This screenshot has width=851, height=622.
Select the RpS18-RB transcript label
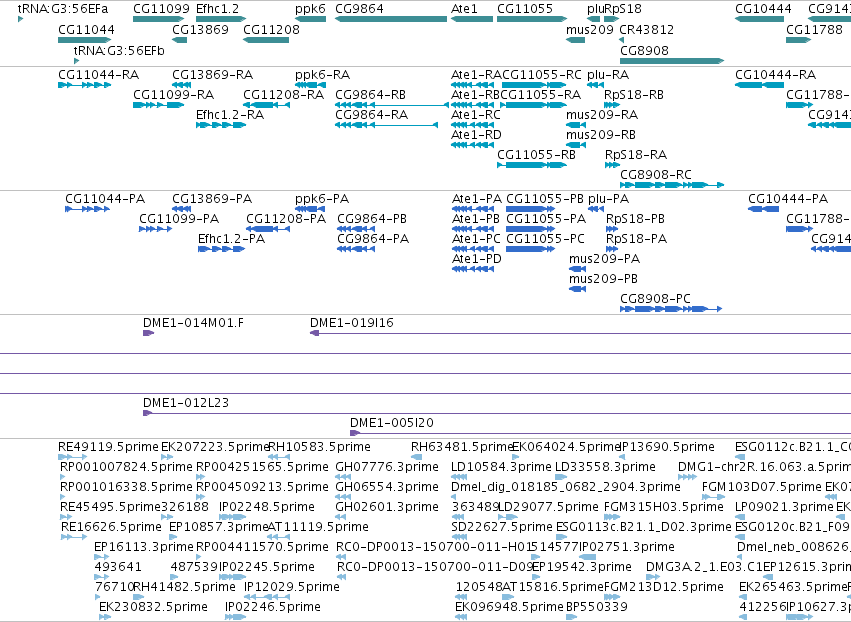[633, 94]
